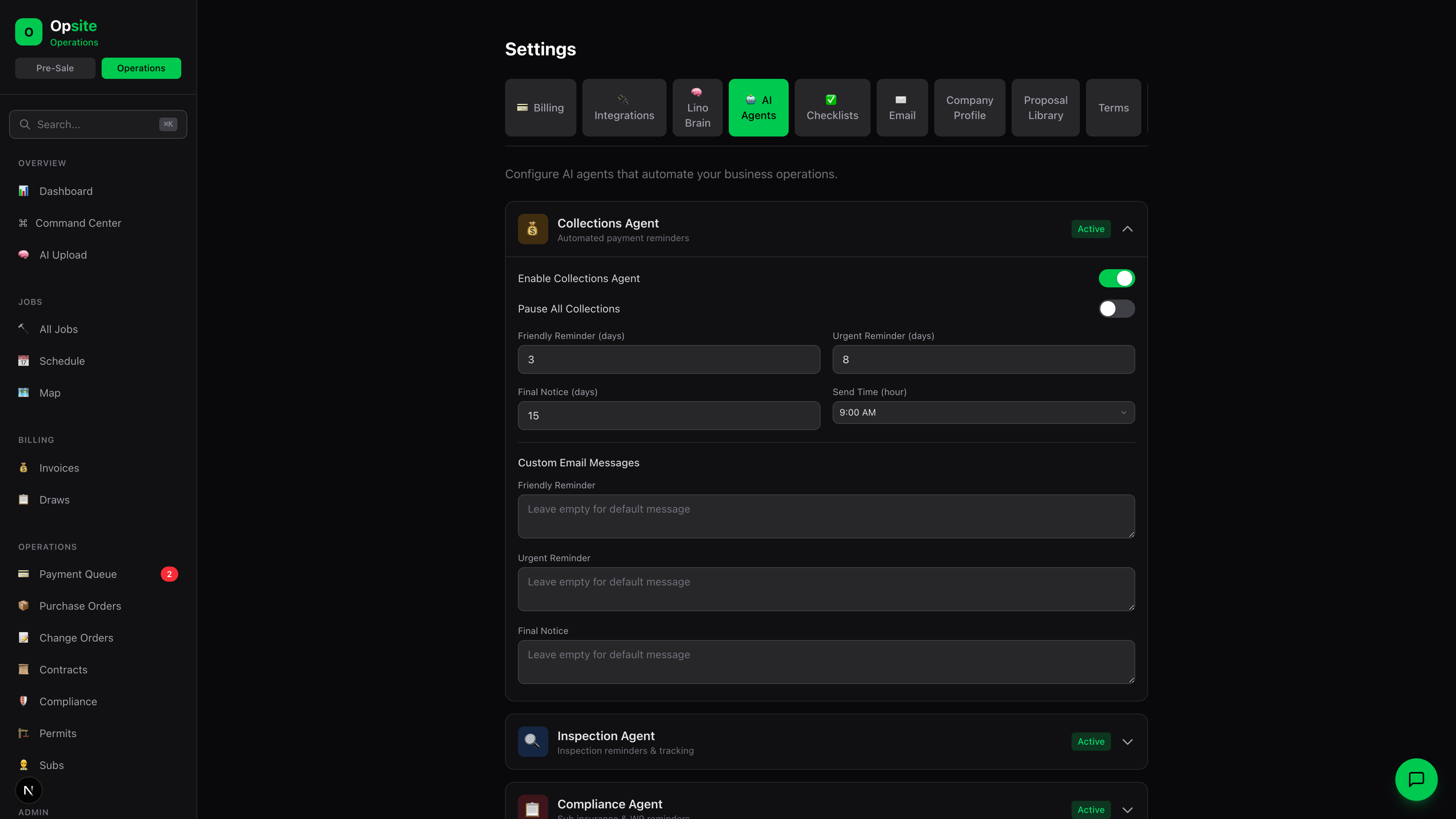The image size is (1456, 819).
Task: Click the Urgent Reminder days field
Action: click(984, 359)
